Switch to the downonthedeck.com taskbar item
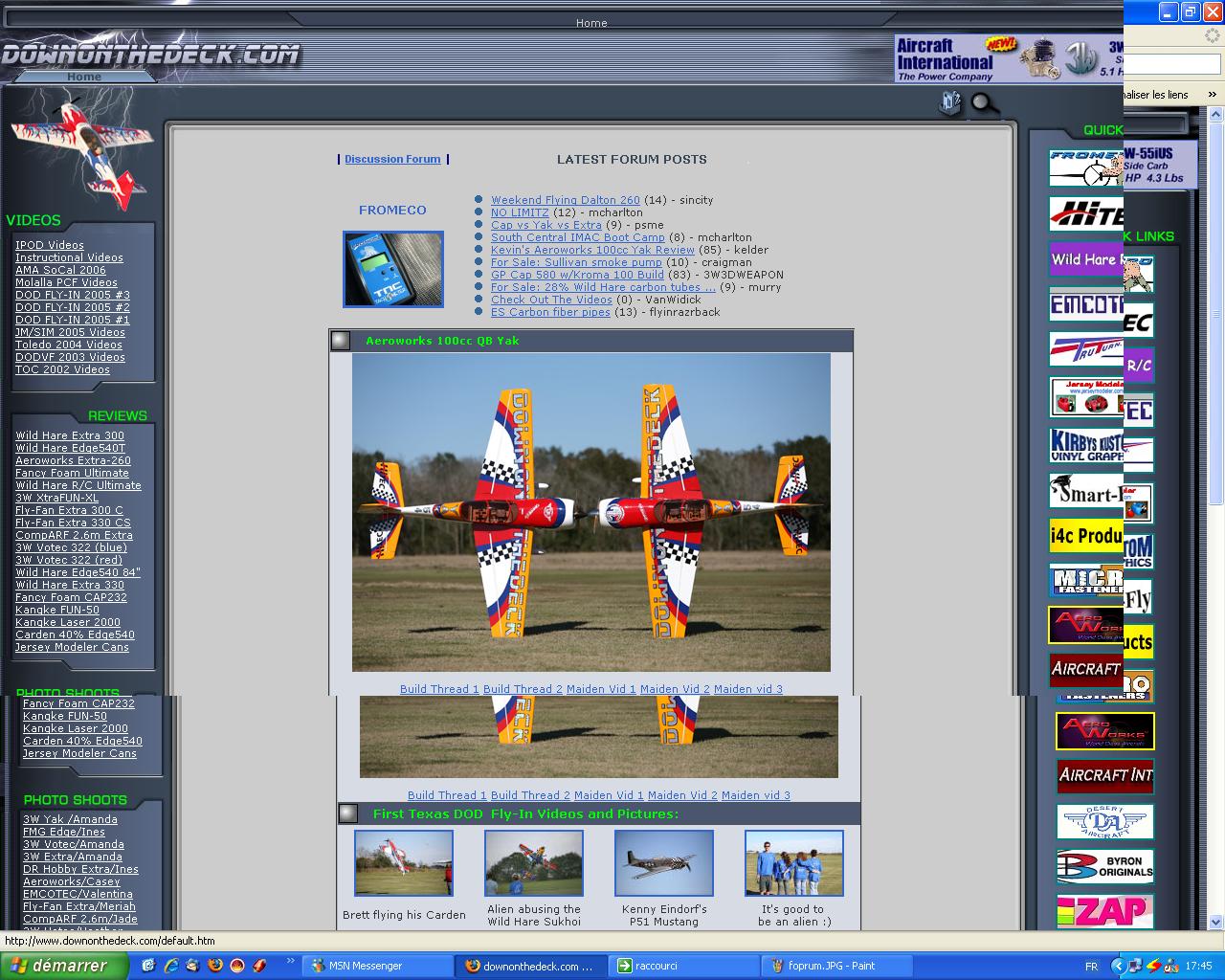The height and width of the screenshot is (980, 1225). coord(531,966)
